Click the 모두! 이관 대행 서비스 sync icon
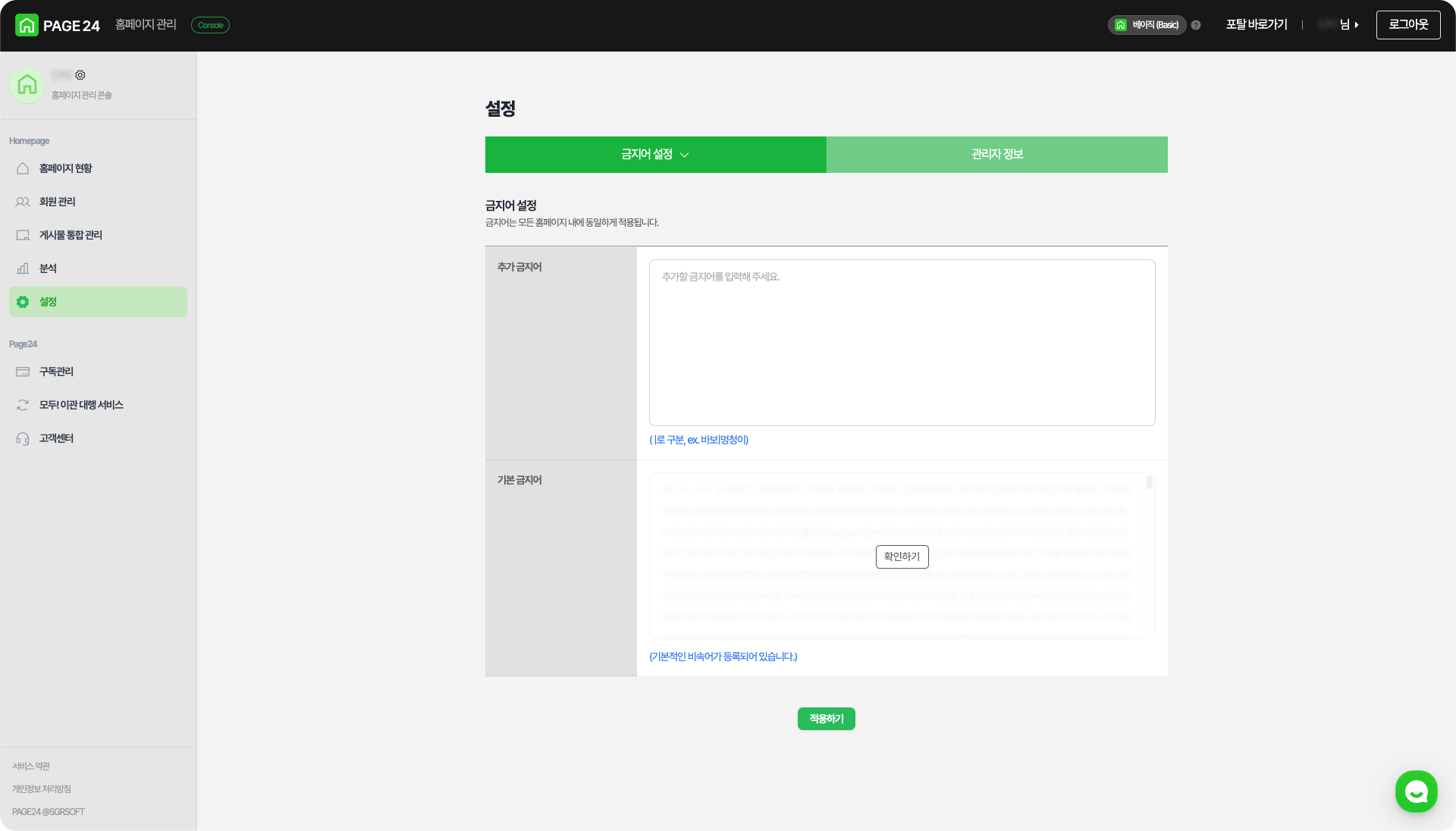The width and height of the screenshot is (1456, 831). pos(23,405)
